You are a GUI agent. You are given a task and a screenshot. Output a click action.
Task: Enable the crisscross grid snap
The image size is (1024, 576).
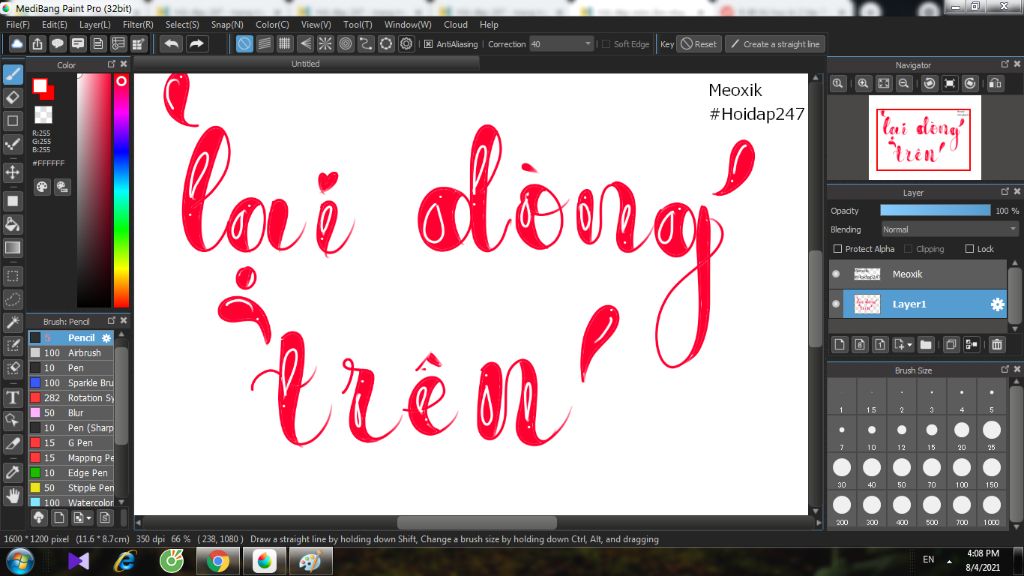click(285, 44)
